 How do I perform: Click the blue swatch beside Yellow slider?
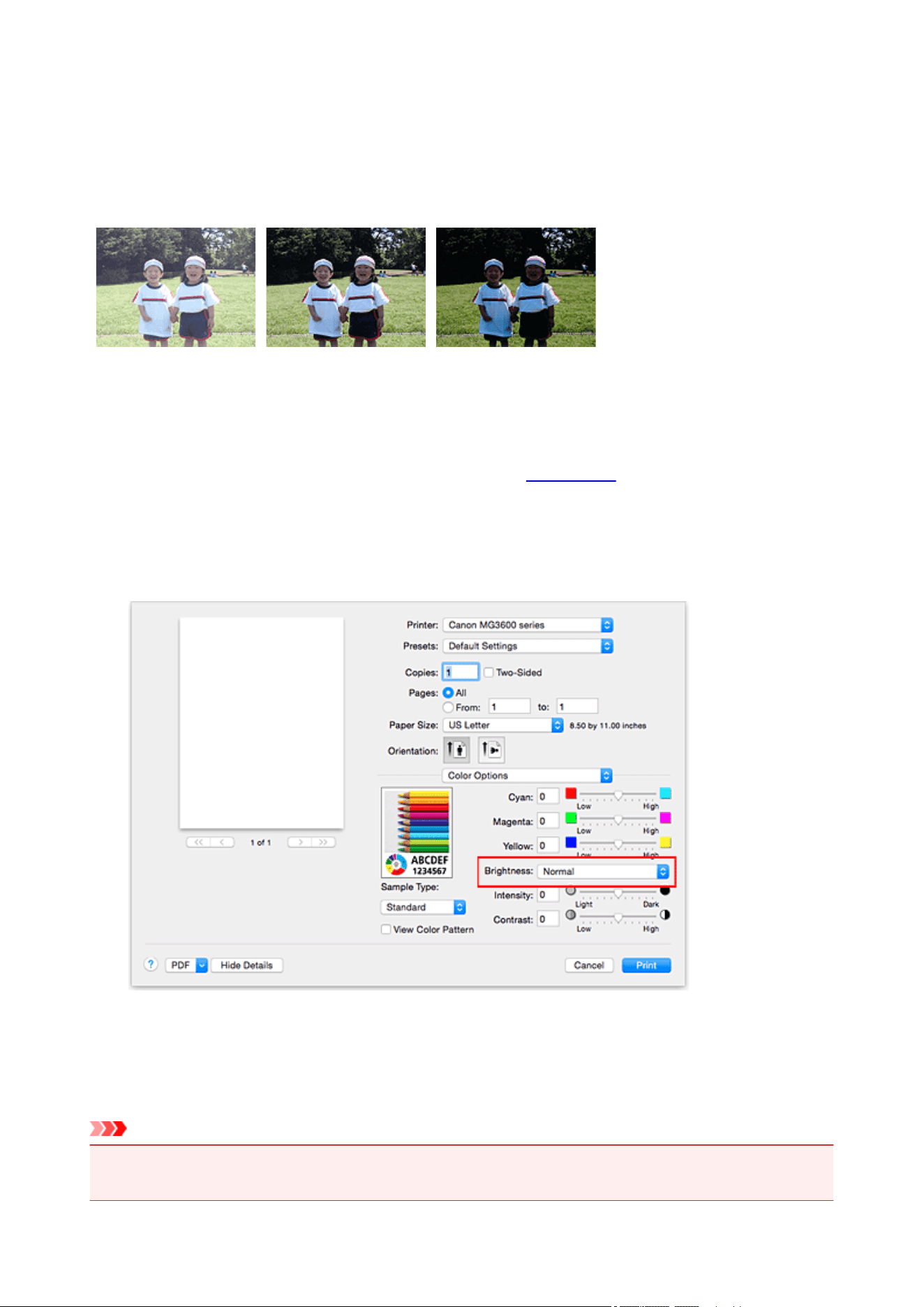(x=571, y=842)
